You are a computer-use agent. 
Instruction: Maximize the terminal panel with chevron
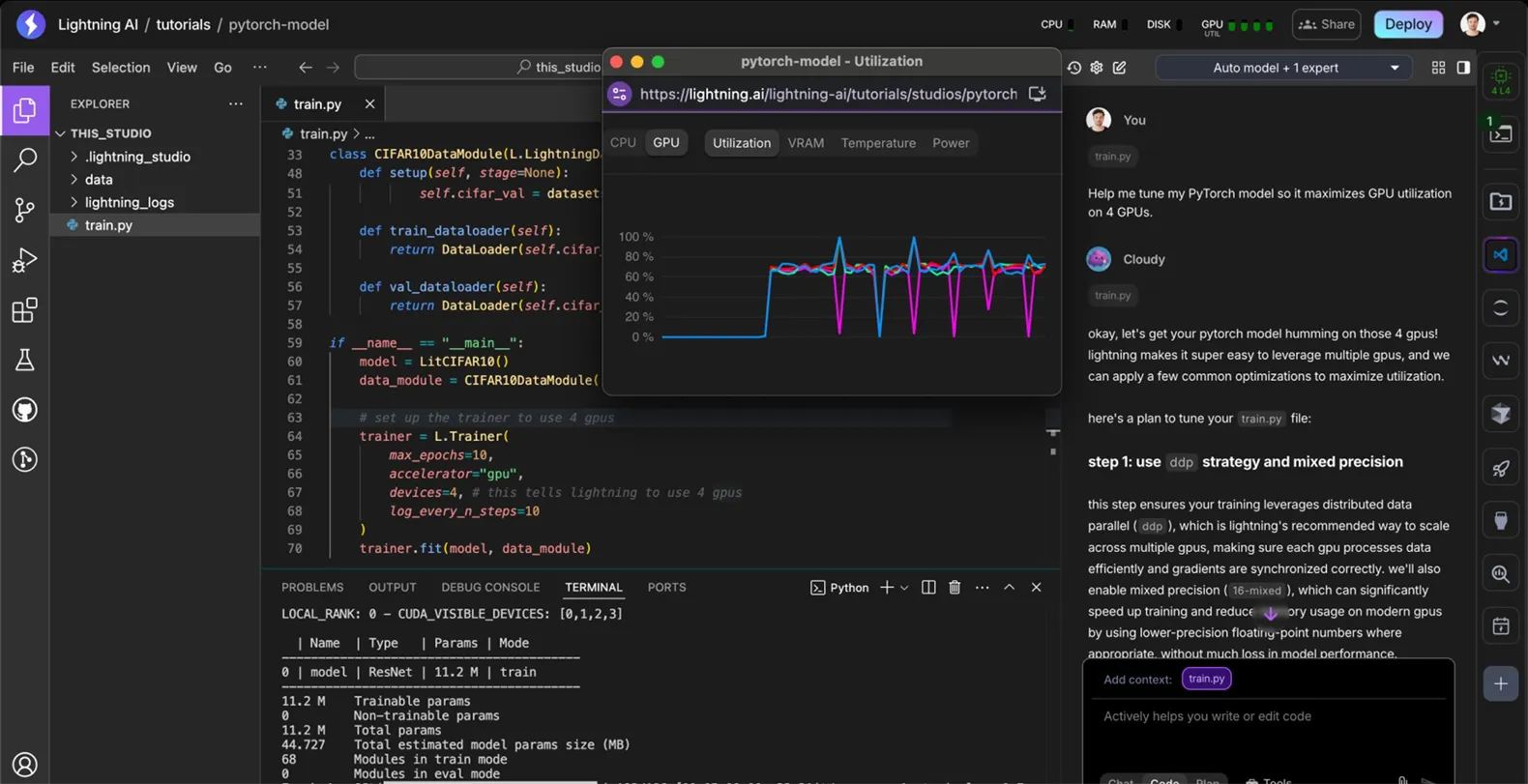(x=1009, y=588)
